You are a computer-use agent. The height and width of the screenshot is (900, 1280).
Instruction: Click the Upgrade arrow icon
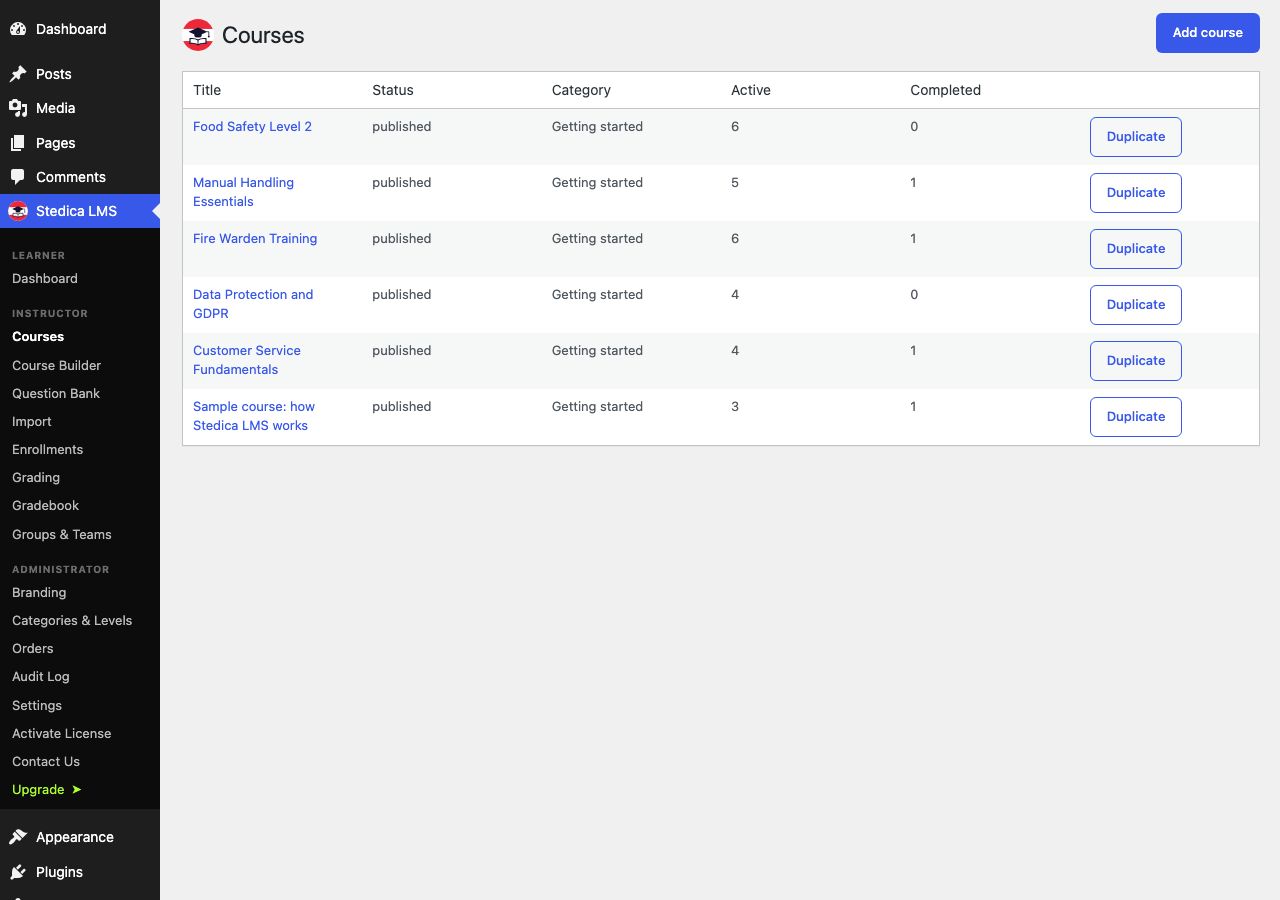coord(77,790)
